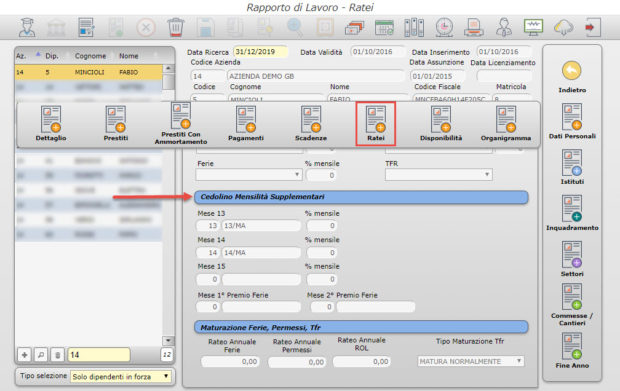Open the user with tie icon
The width and height of the screenshot is (620, 391).
pos(504,28)
